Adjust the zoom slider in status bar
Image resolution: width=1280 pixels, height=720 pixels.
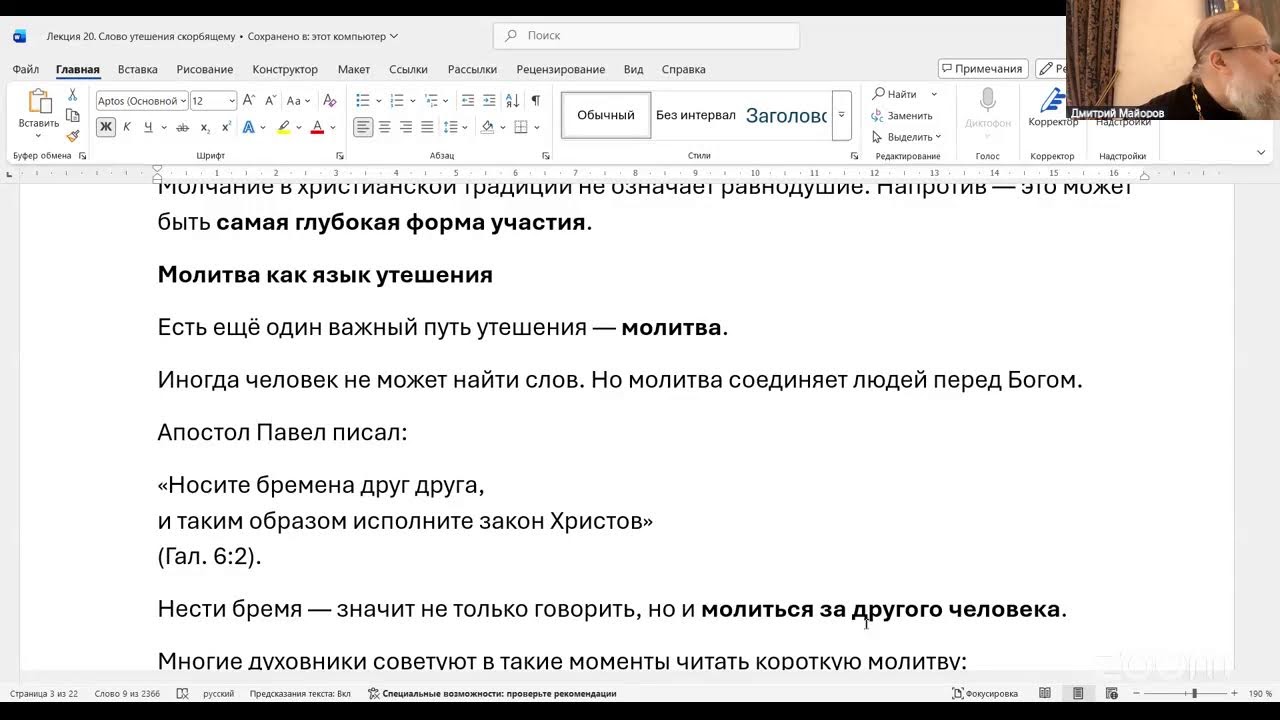pyautogui.click(x=1193, y=693)
